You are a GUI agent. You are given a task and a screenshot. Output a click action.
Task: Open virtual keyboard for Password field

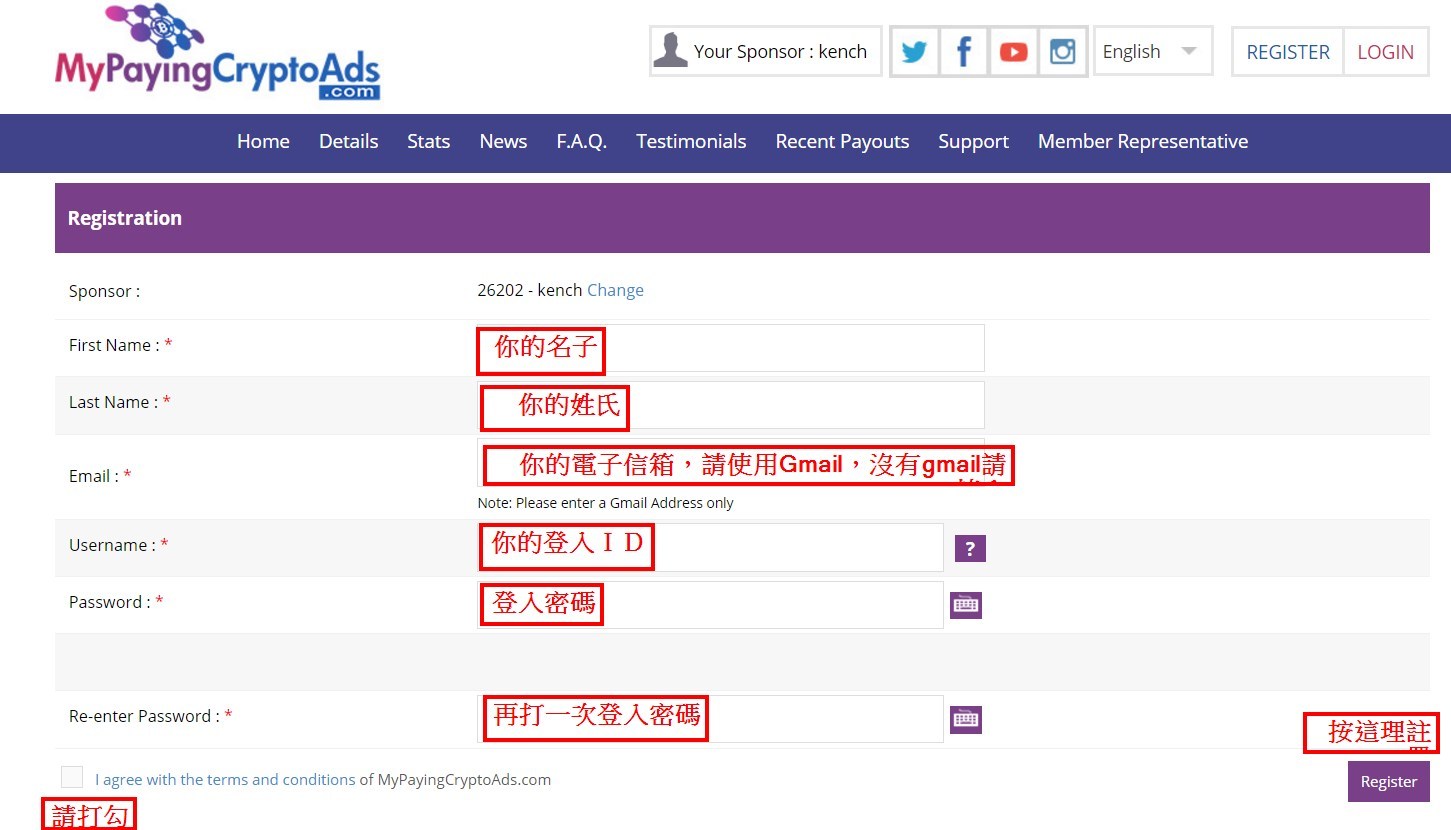(965, 605)
